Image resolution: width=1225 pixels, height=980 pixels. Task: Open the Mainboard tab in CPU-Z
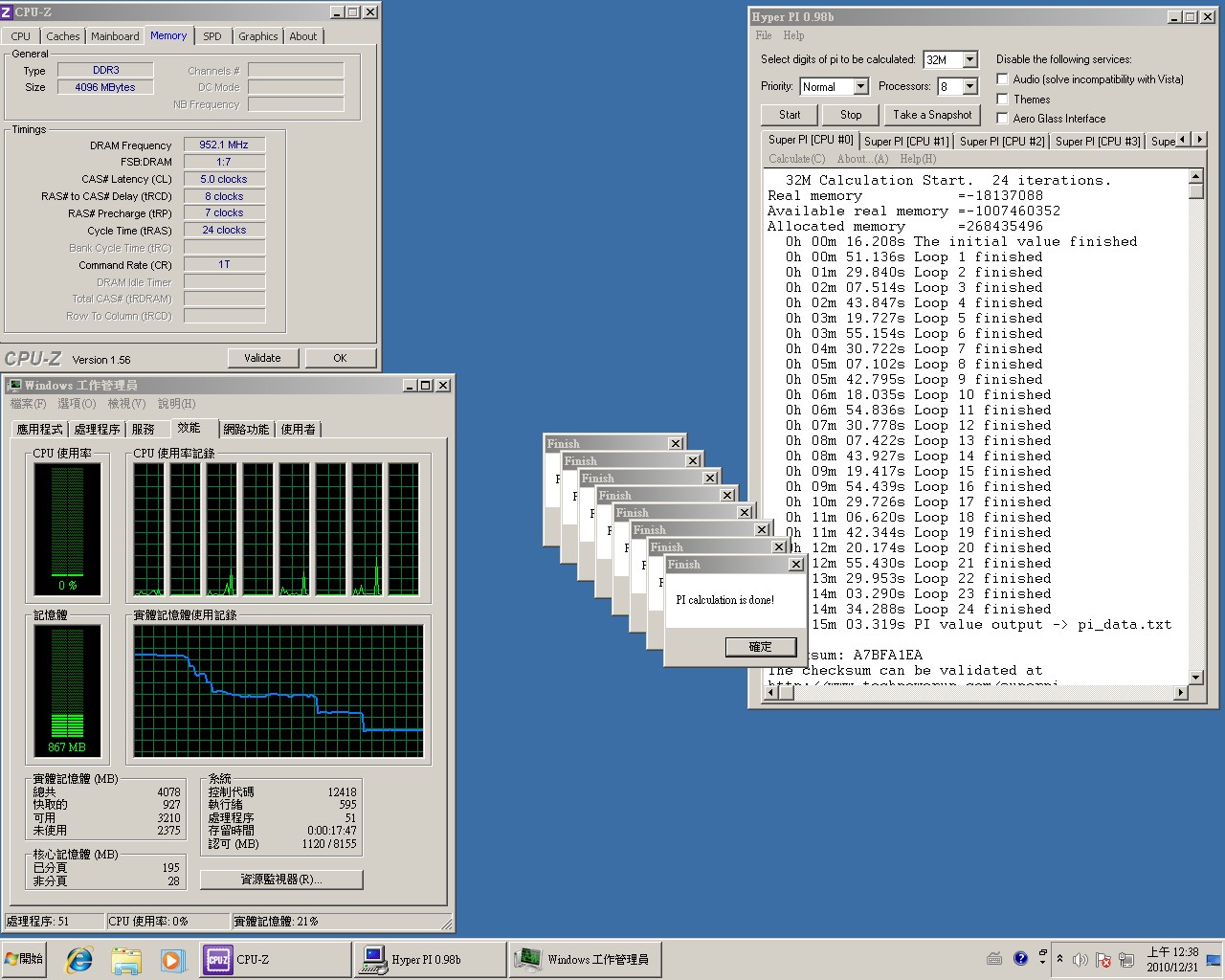[115, 36]
